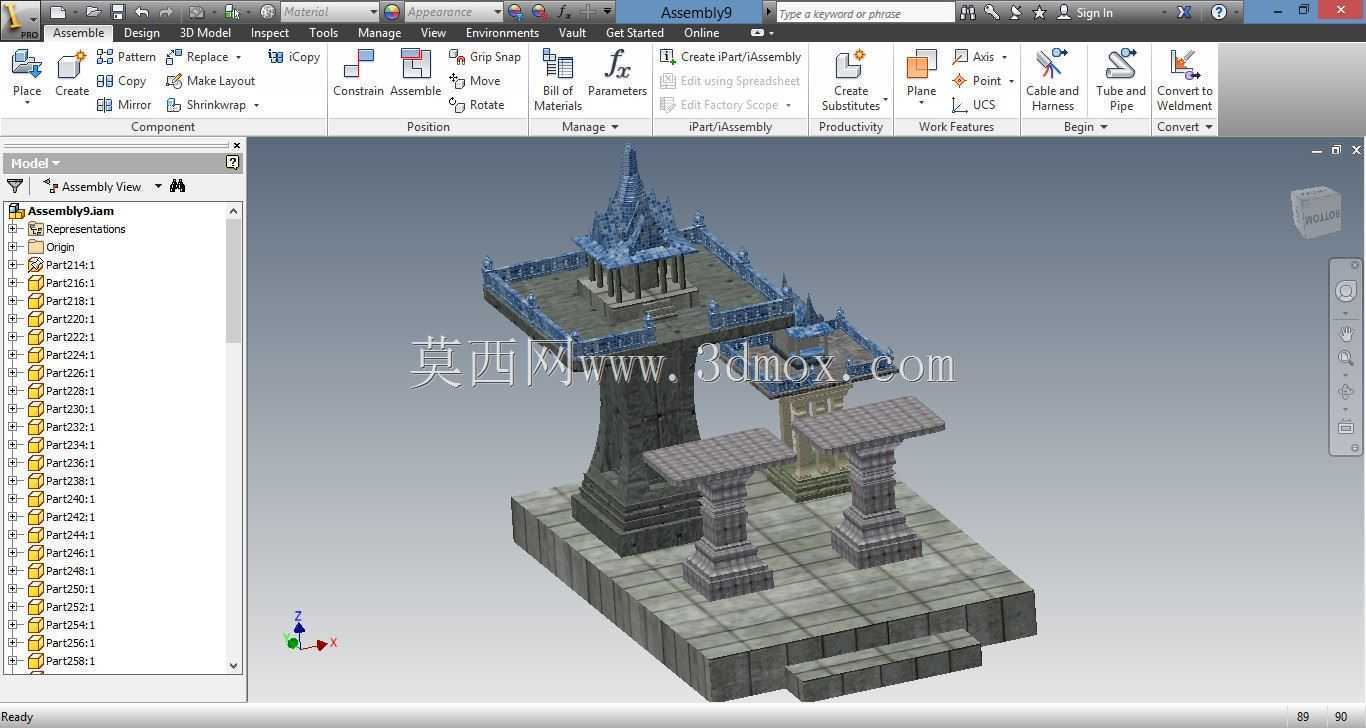Click the iCopy tool
This screenshot has height=728, width=1366.
point(294,57)
